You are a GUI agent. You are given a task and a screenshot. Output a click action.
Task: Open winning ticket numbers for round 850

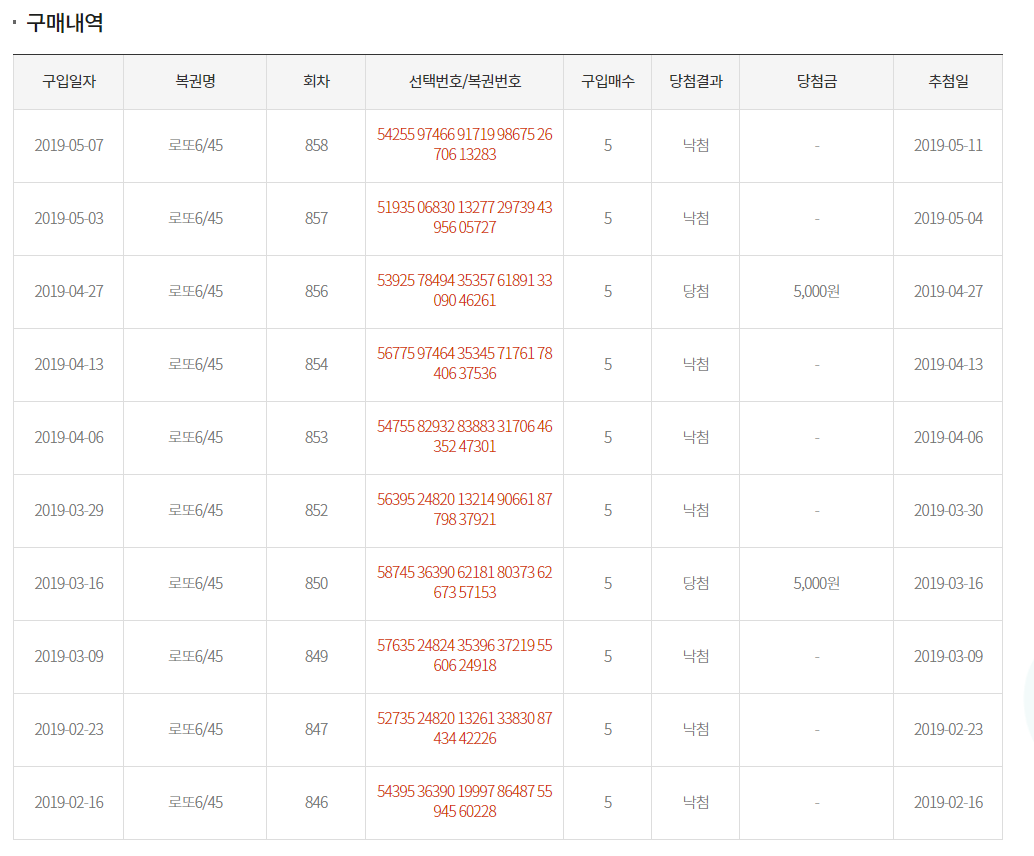464,583
